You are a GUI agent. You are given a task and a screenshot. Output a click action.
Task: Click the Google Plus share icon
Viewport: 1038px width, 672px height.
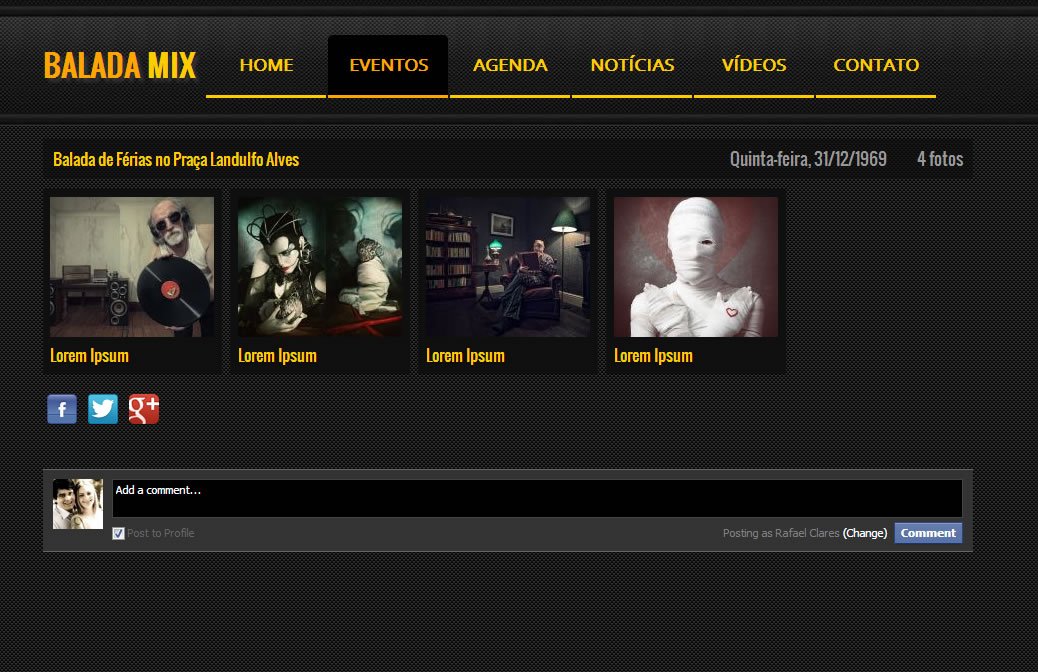point(144,409)
